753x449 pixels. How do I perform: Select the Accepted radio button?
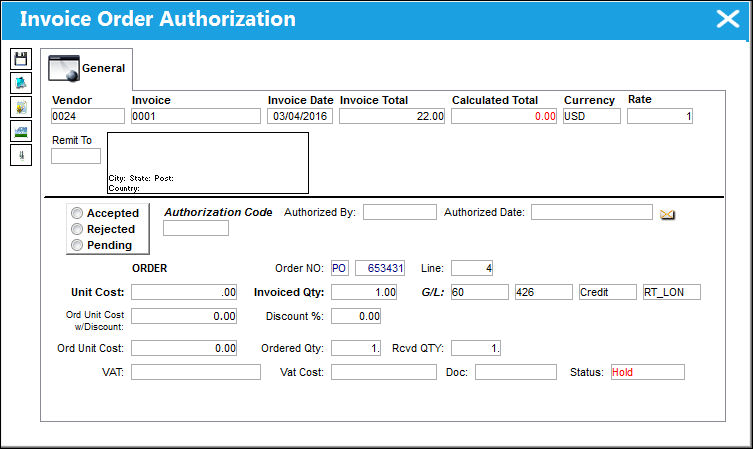(x=77, y=213)
